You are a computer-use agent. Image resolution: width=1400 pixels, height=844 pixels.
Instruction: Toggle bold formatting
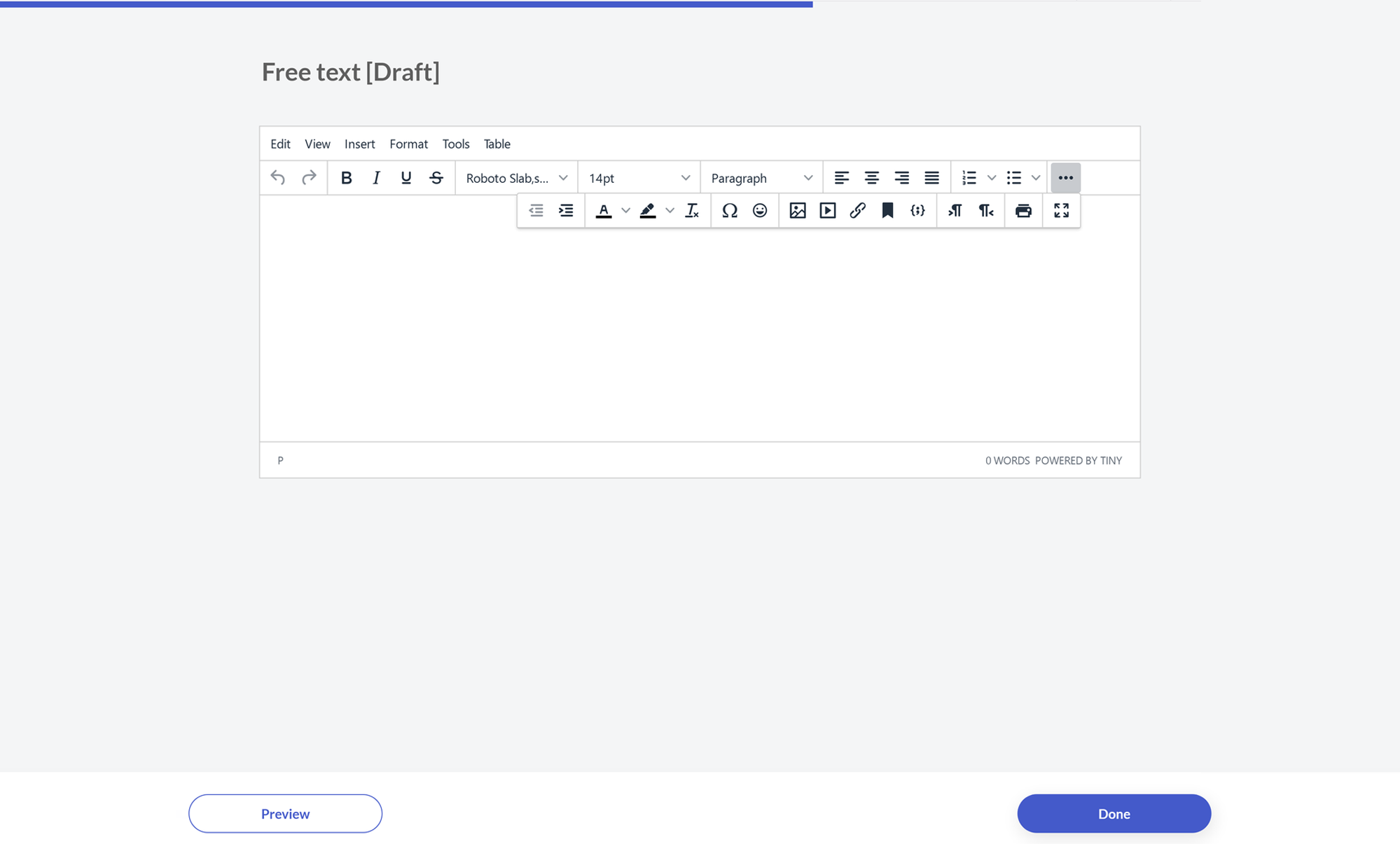346,178
